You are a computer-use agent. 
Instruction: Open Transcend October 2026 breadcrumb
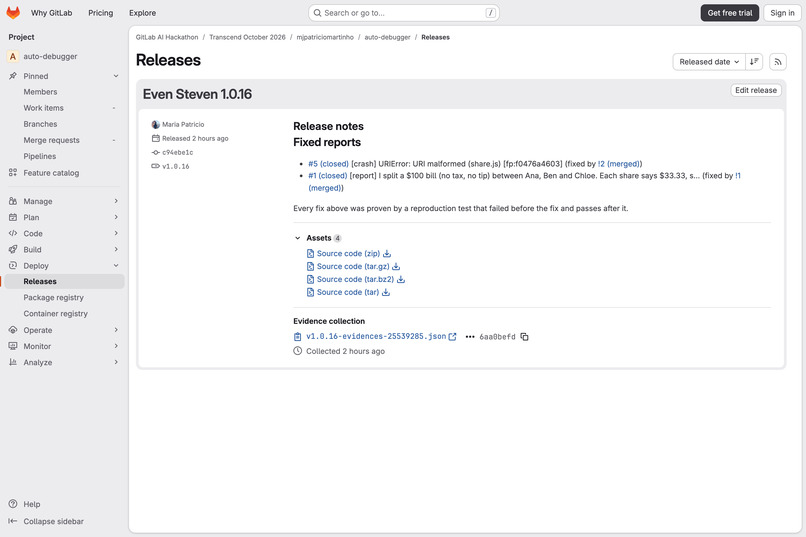click(247, 37)
